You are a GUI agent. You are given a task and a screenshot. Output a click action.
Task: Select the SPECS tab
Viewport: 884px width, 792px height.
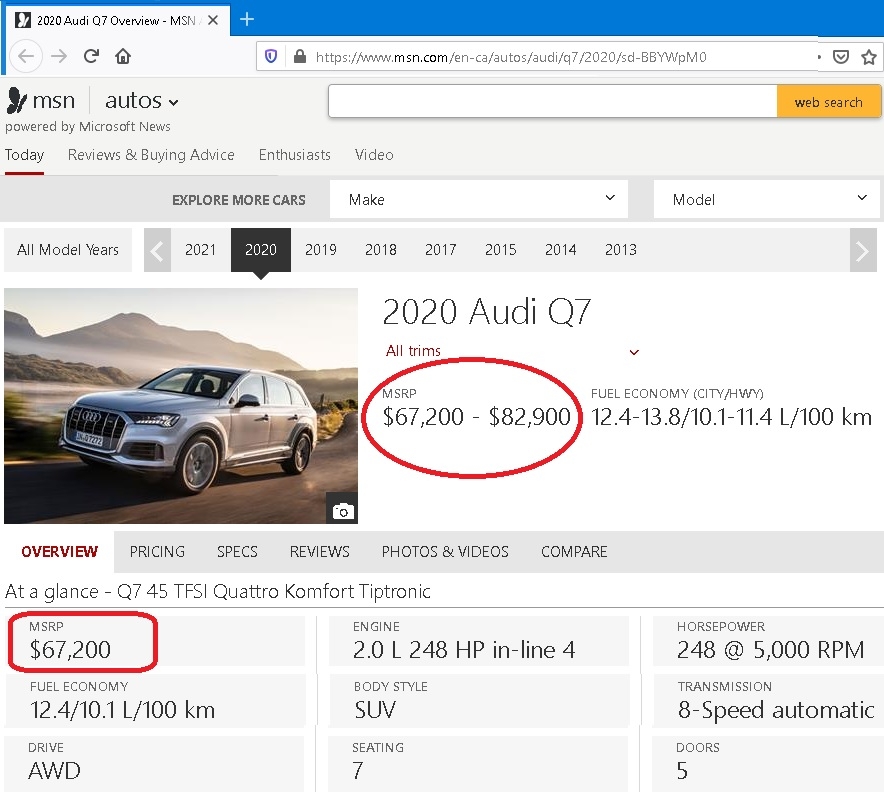click(237, 551)
